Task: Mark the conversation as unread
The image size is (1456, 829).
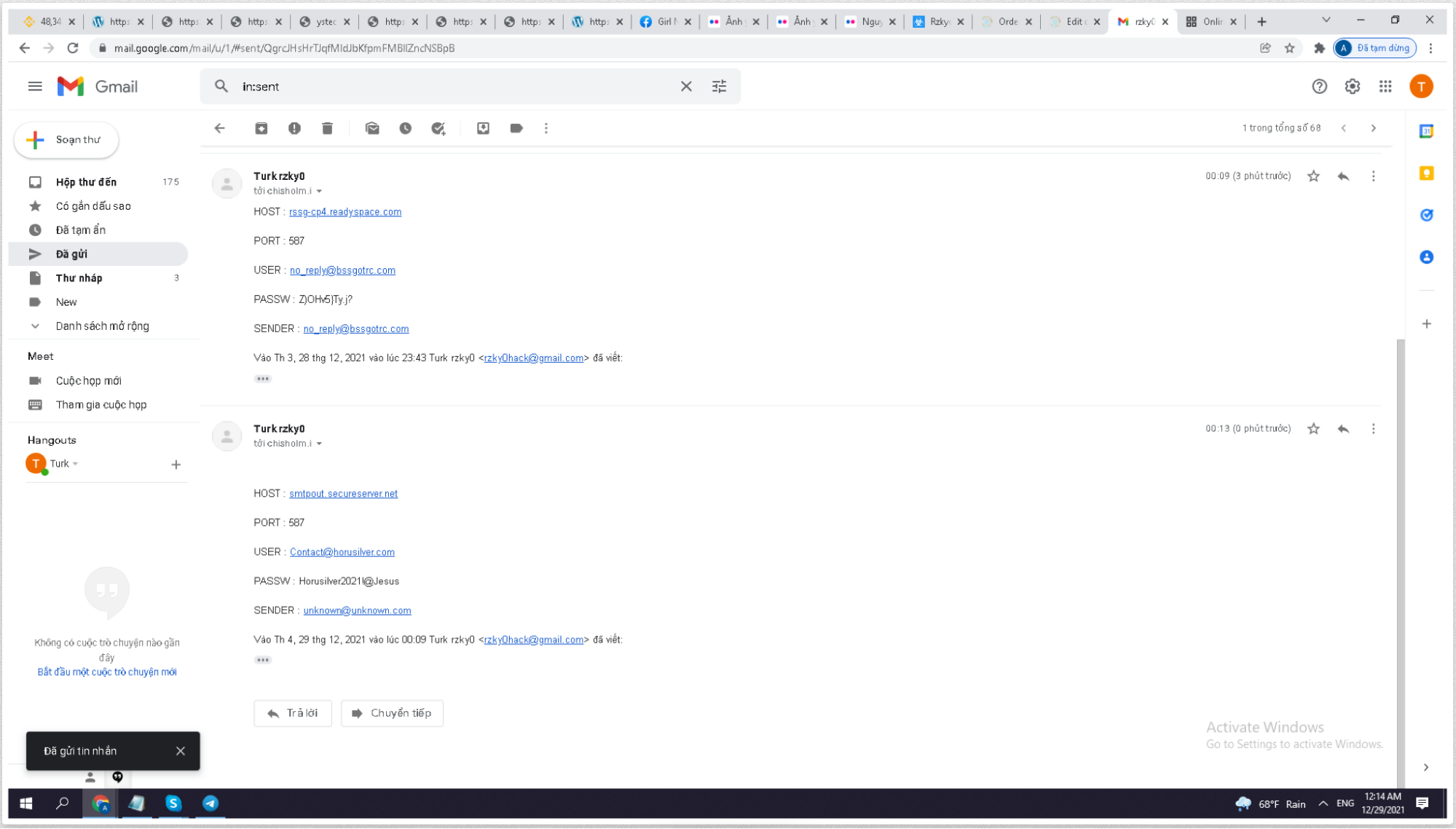Action: point(372,128)
